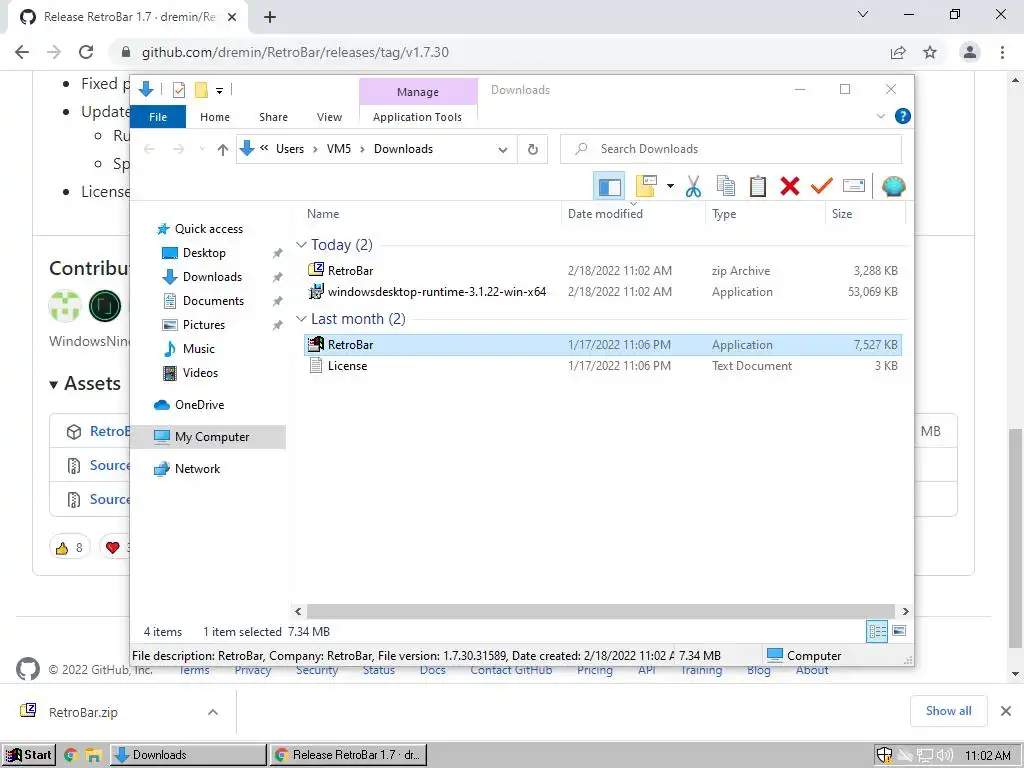This screenshot has width=1024, height=768.
Task: Click the quick access new folder icon
Action: click(201, 90)
